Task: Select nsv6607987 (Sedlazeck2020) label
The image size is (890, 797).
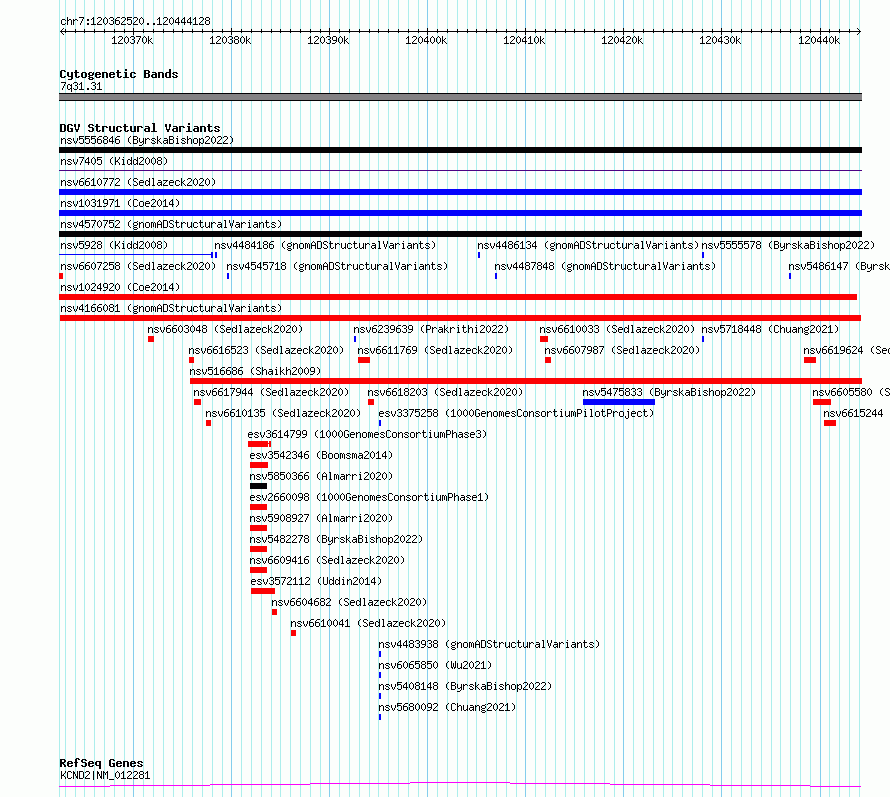Action: [623, 350]
